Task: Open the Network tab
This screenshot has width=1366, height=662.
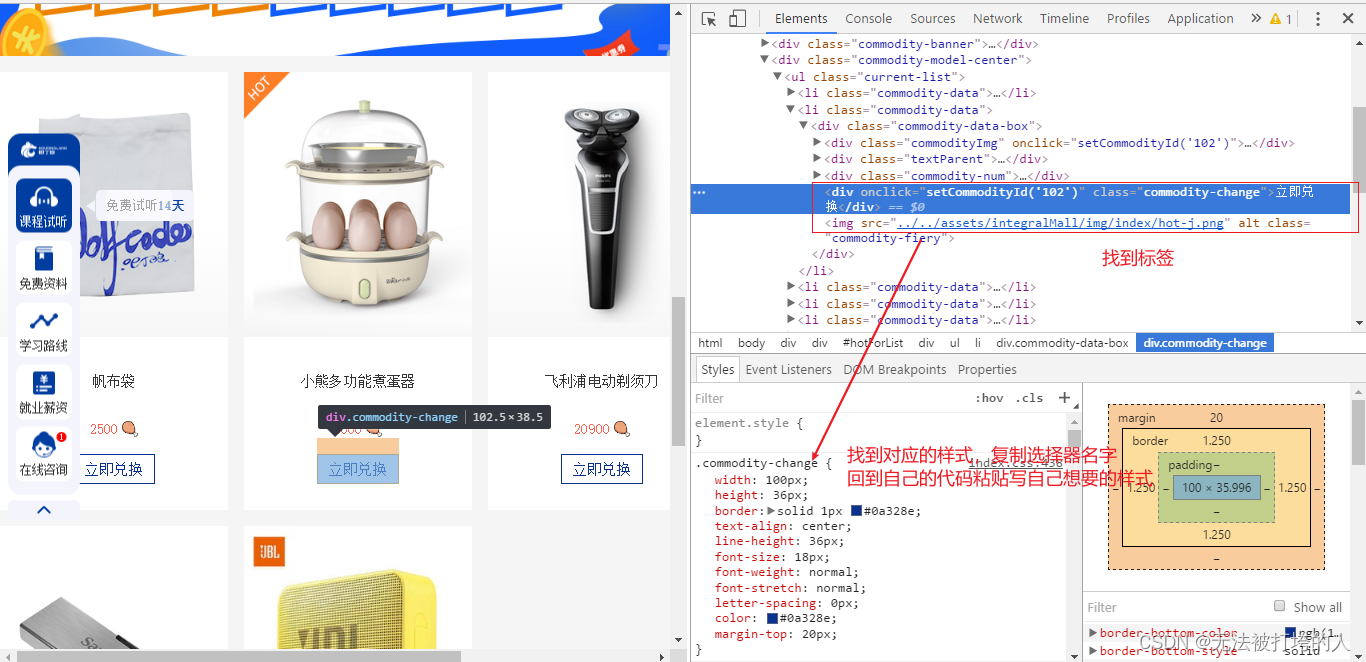Action: [x=998, y=19]
